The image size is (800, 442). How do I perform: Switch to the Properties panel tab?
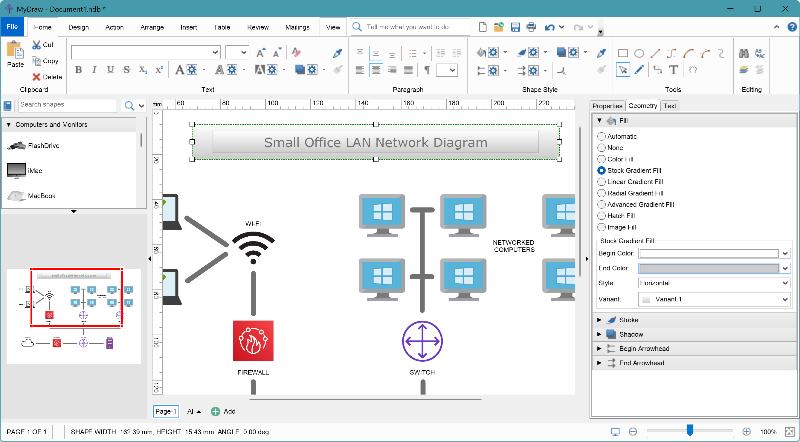coord(607,105)
